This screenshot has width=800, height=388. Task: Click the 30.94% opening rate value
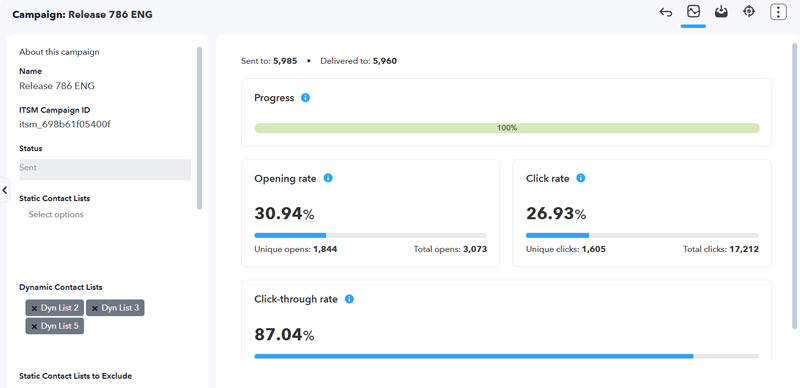(284, 214)
